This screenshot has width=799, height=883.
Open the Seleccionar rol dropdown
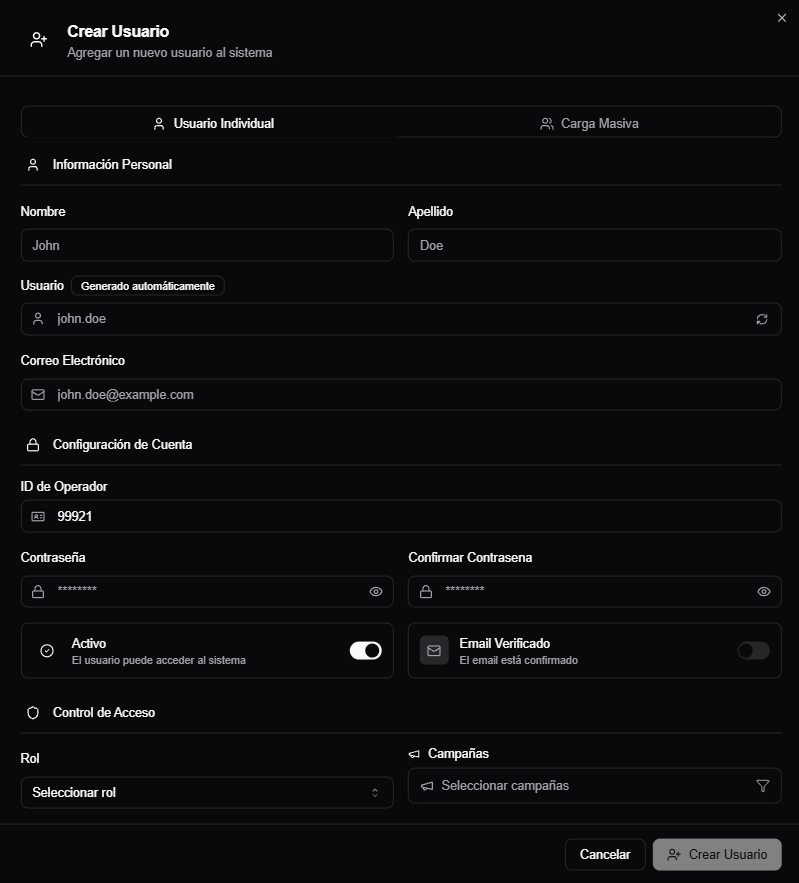207,792
